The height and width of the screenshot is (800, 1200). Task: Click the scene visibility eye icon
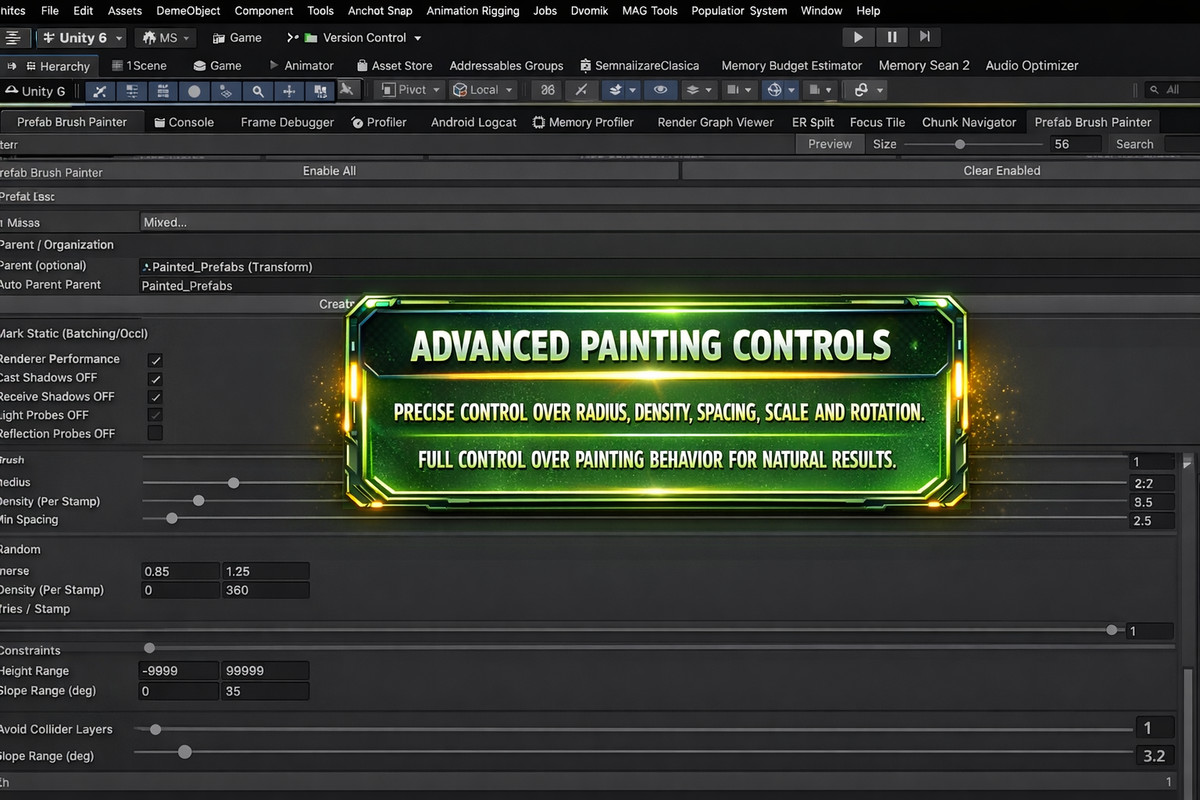660,90
